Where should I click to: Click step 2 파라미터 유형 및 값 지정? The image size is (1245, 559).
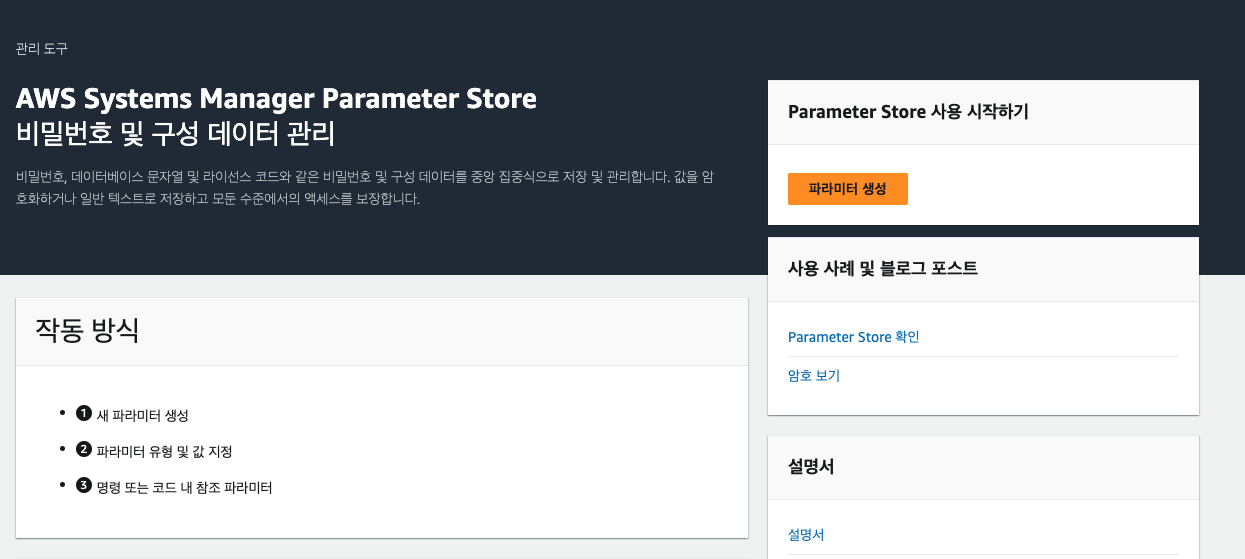pos(164,451)
